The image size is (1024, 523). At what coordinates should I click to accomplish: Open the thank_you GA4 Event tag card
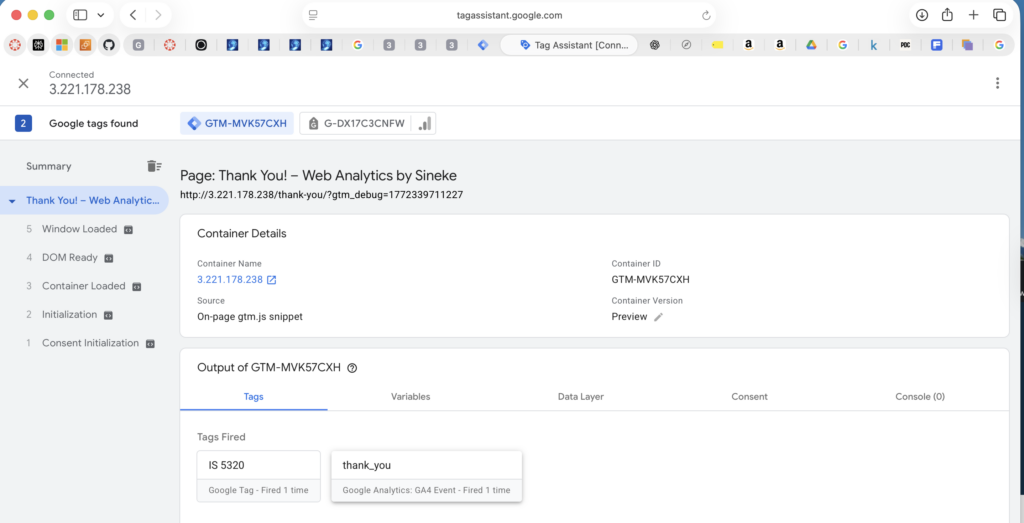coord(427,476)
